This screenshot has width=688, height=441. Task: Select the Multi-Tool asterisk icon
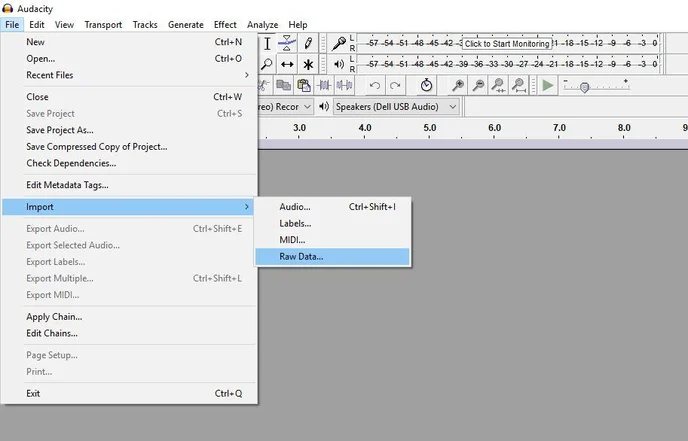(308, 65)
